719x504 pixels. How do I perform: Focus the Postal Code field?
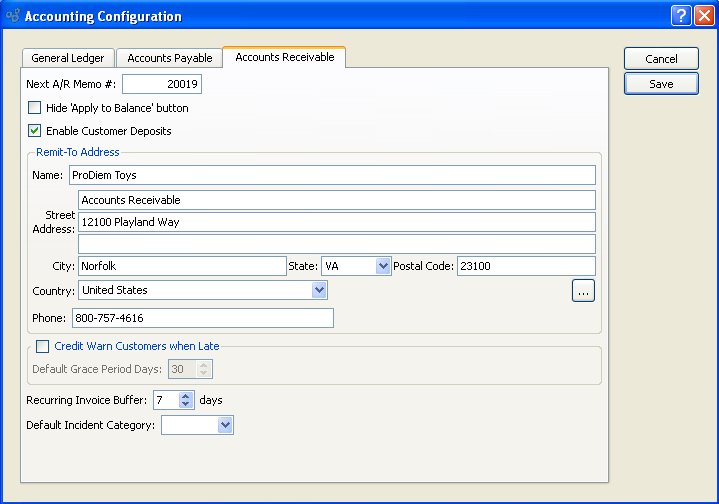click(525, 266)
